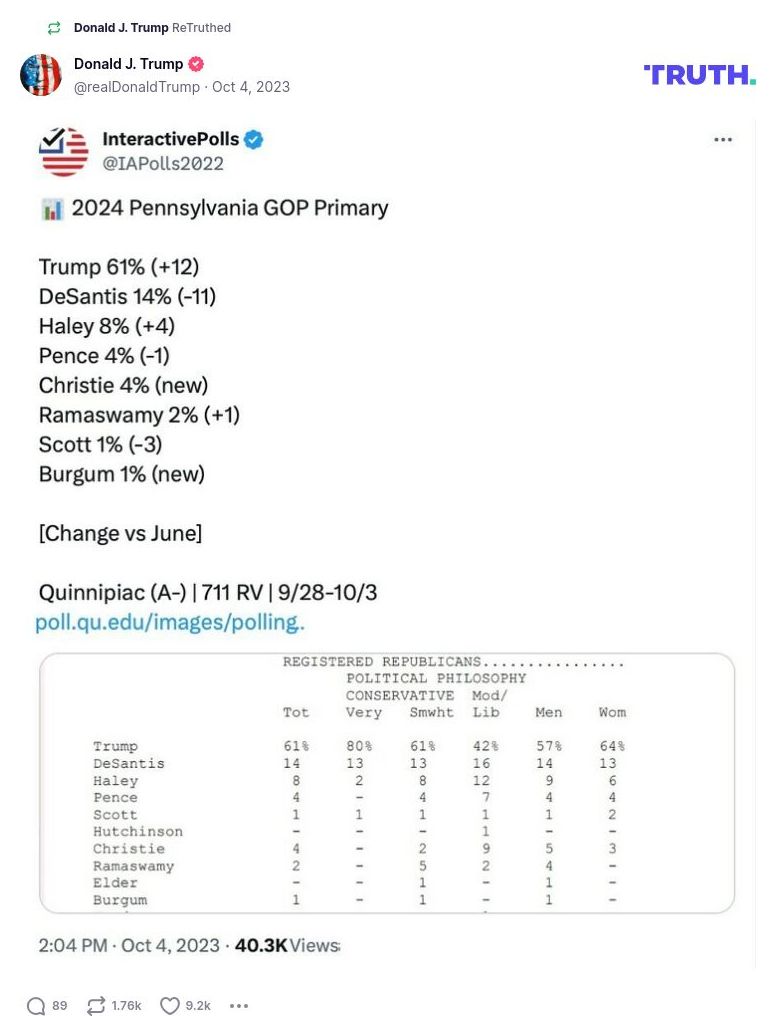Click the InteractivePolls flag avatar
This screenshot has height=1036, width=777.
pyautogui.click(x=63, y=151)
